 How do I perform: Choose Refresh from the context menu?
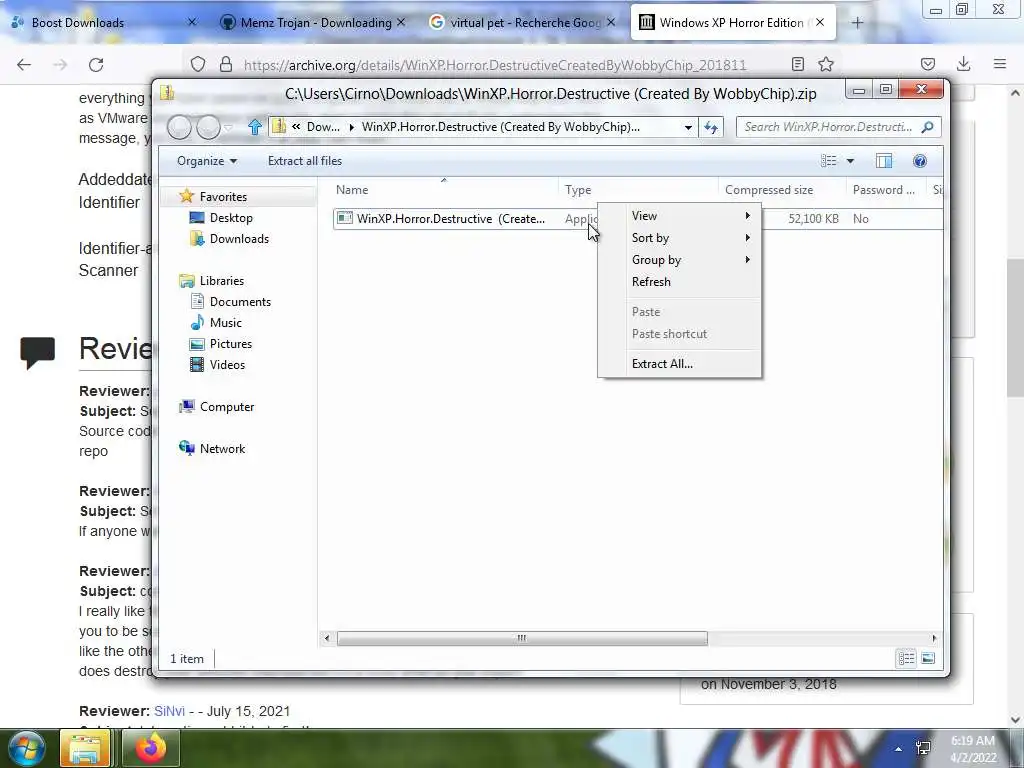(679, 281)
